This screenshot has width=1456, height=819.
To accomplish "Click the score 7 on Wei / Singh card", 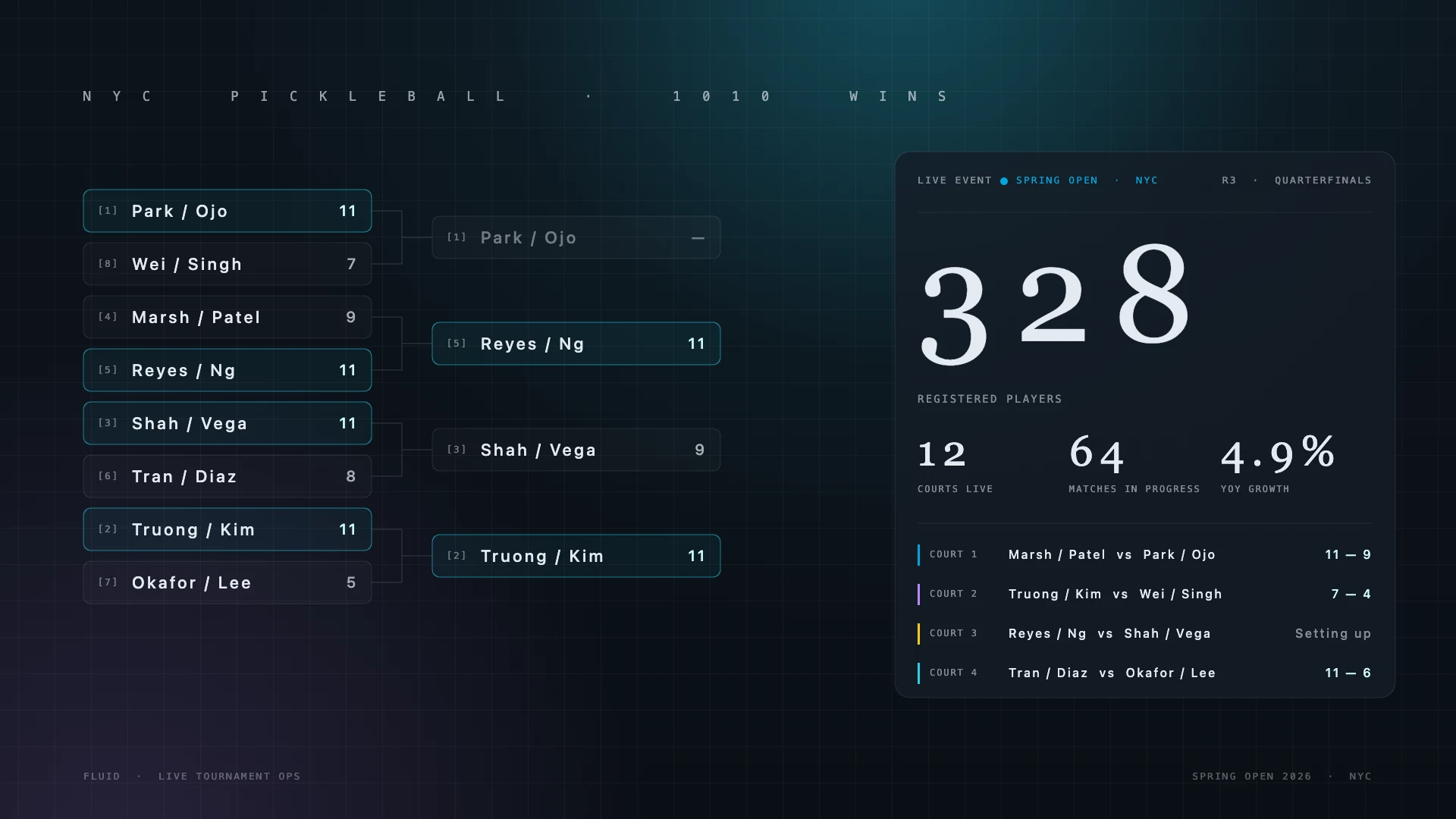I will [351, 264].
